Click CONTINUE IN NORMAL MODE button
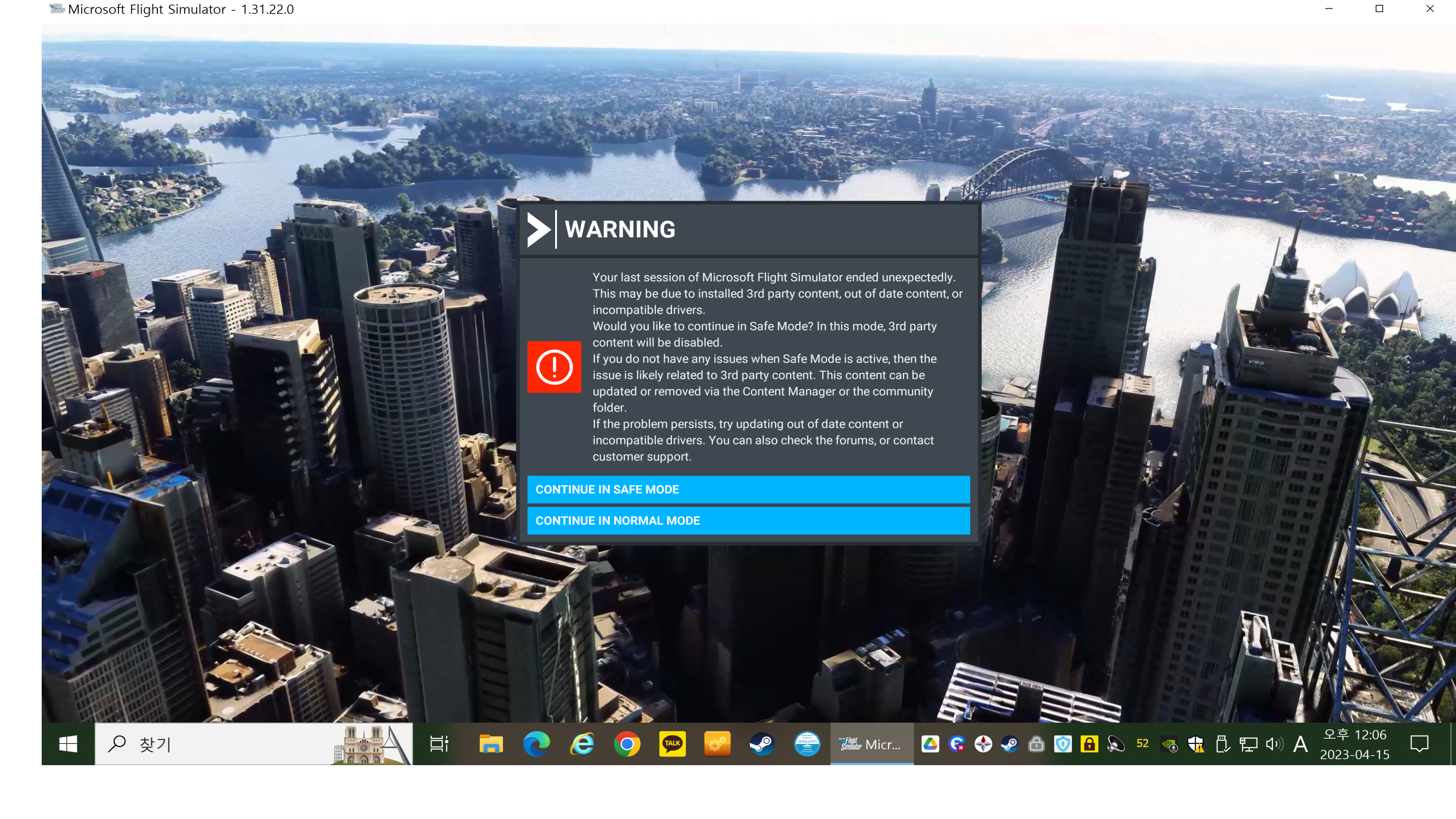 748,521
